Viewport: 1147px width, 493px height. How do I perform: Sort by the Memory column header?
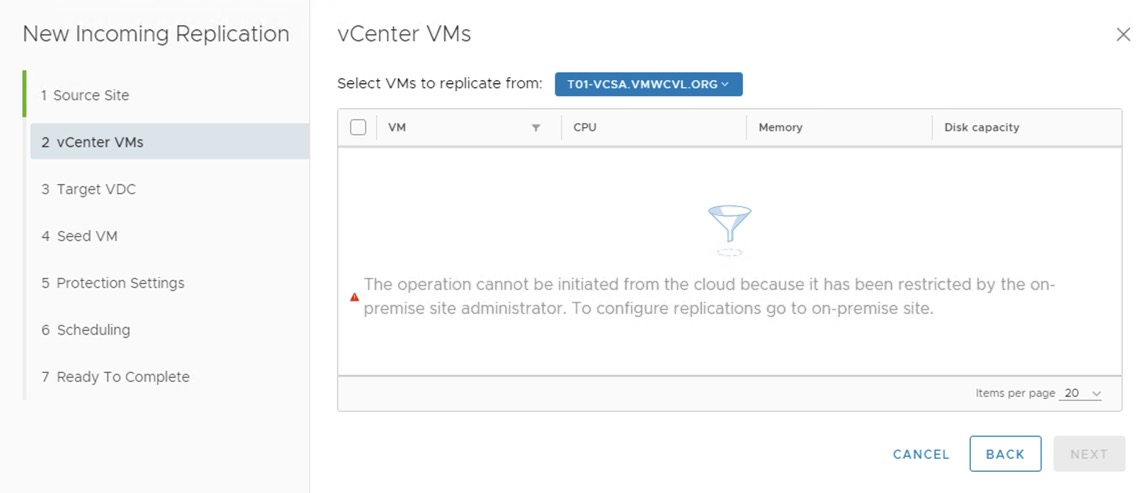pos(780,128)
